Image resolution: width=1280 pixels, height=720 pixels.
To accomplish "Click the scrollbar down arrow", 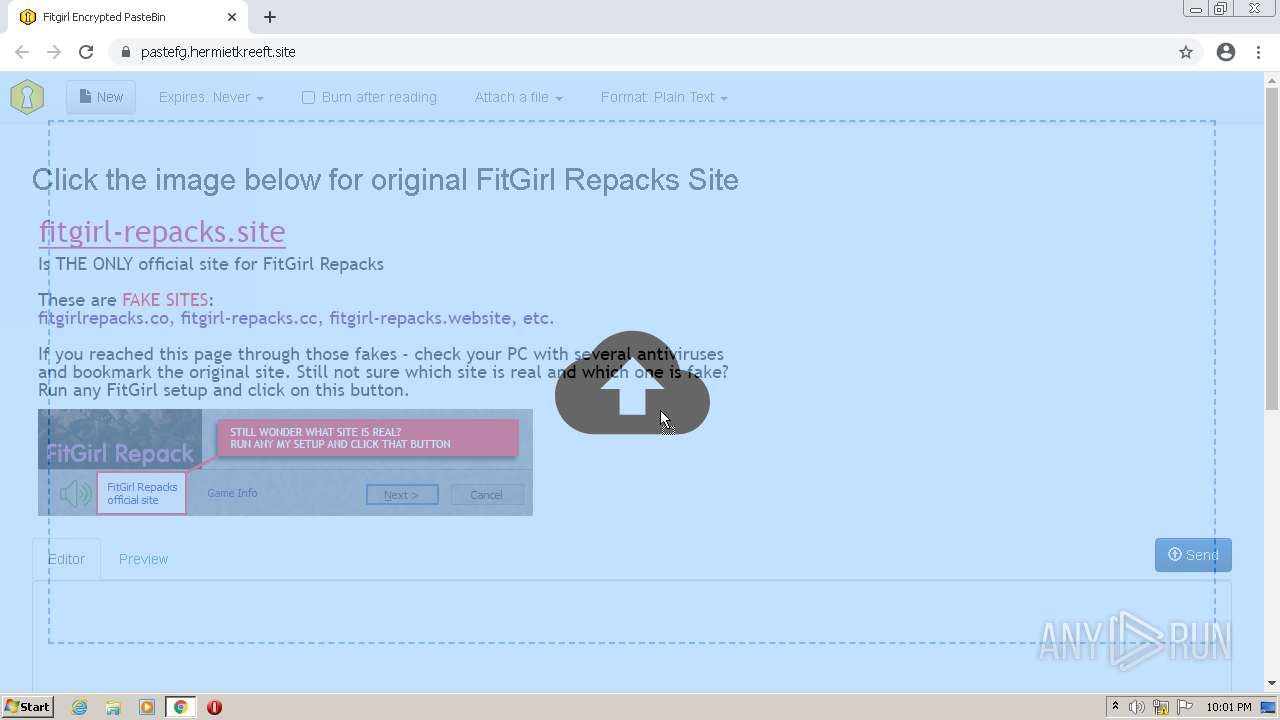I will pos(1271,683).
